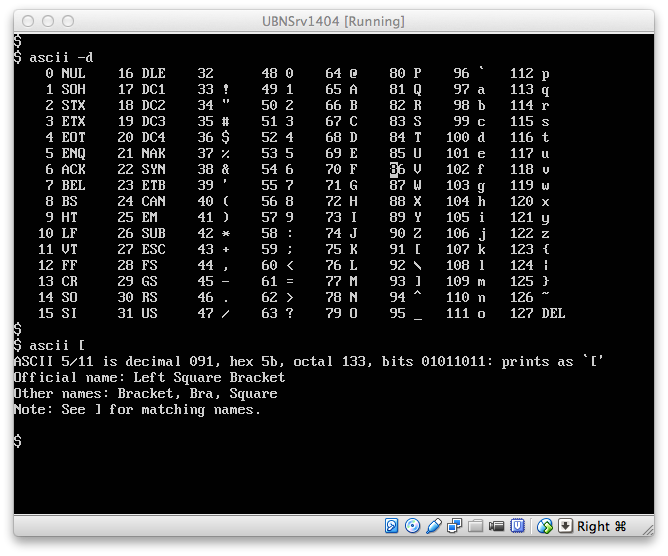The height and width of the screenshot is (556, 668).
Task: Click the 'SYN' entry
Action: pos(153,170)
